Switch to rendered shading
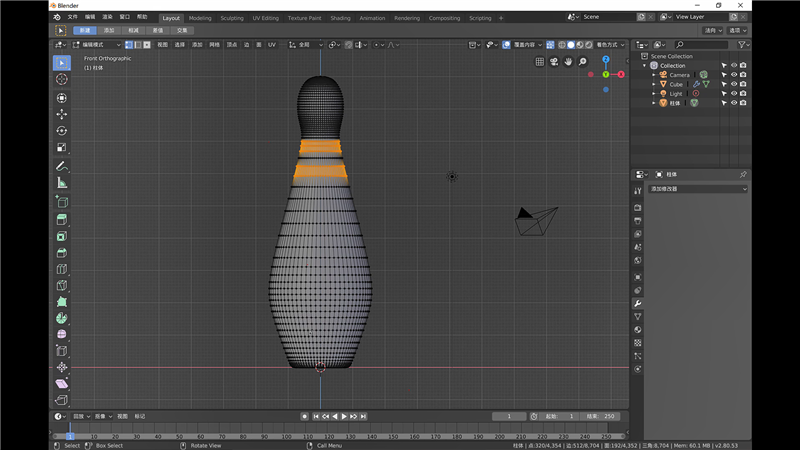800x450 pixels. click(589, 45)
